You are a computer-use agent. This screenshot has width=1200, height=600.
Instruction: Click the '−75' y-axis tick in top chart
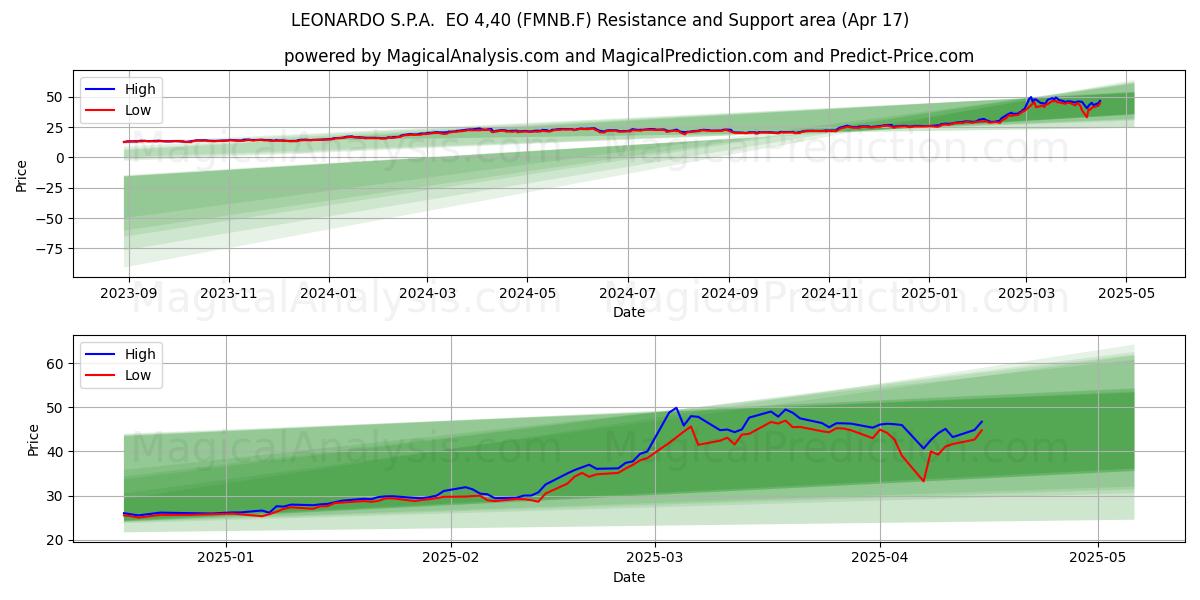coord(50,249)
